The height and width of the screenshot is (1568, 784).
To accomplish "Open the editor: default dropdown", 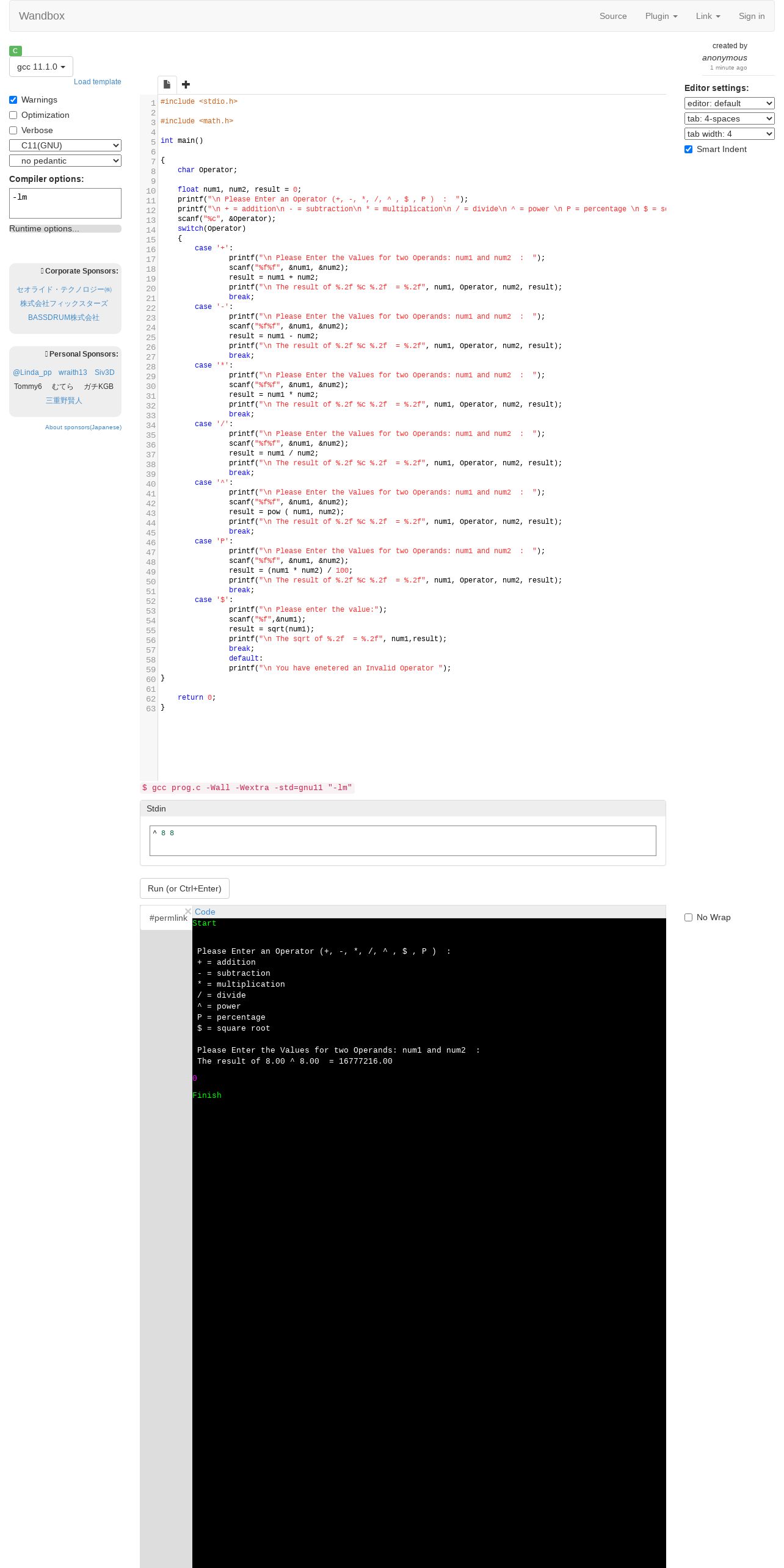I will click(x=729, y=103).
